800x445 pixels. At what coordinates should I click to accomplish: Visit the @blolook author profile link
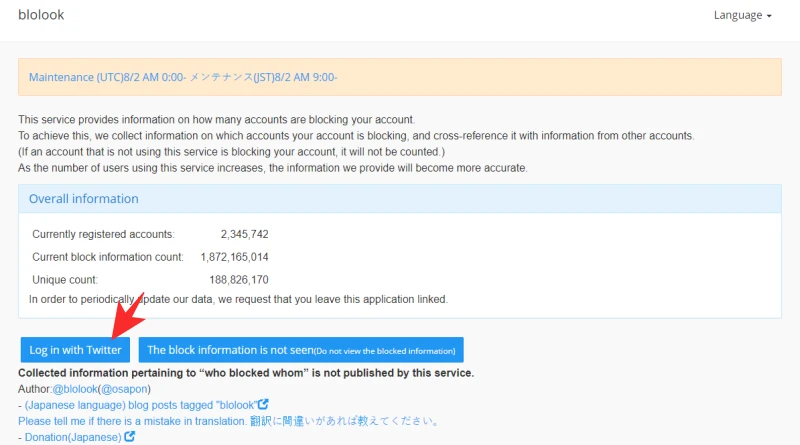tap(75, 389)
